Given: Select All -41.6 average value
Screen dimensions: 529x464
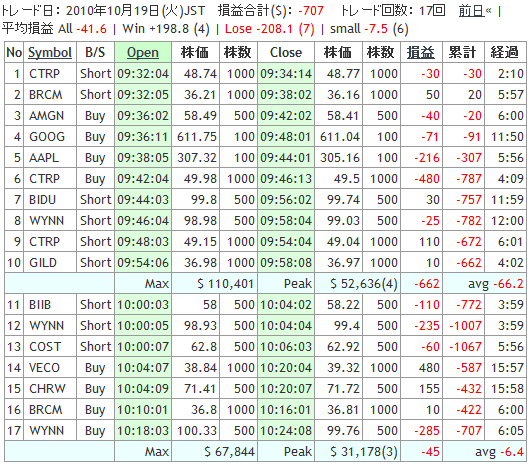Looking at the screenshot, I should click(x=82, y=29).
